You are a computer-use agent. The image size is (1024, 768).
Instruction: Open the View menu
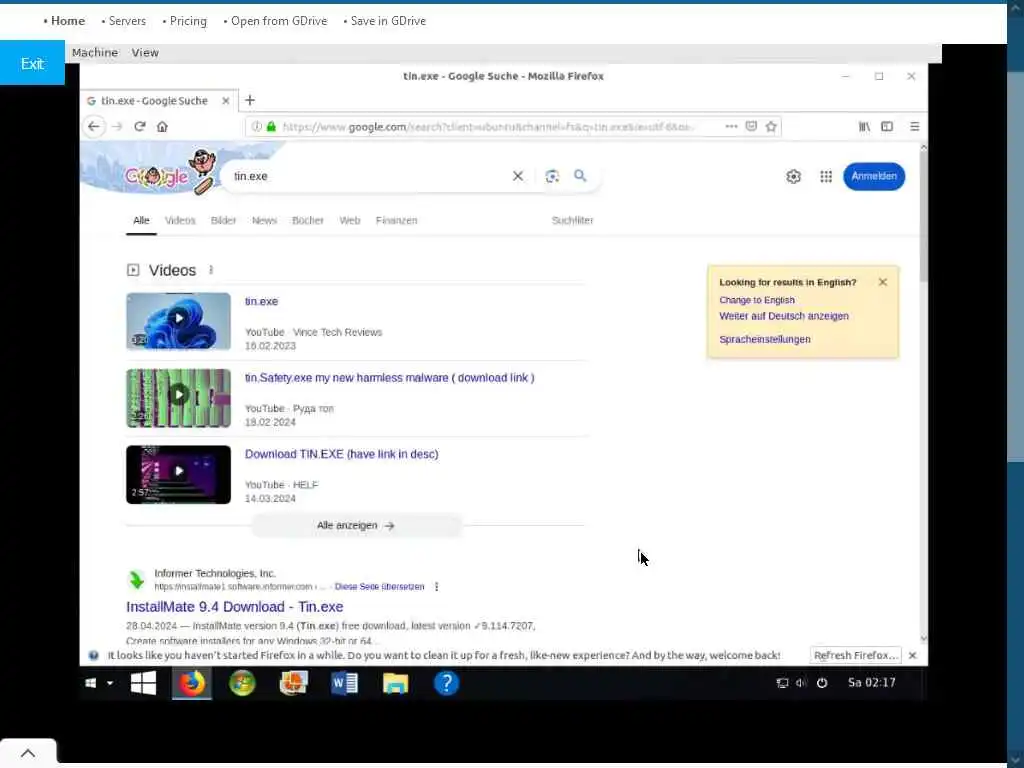145,53
